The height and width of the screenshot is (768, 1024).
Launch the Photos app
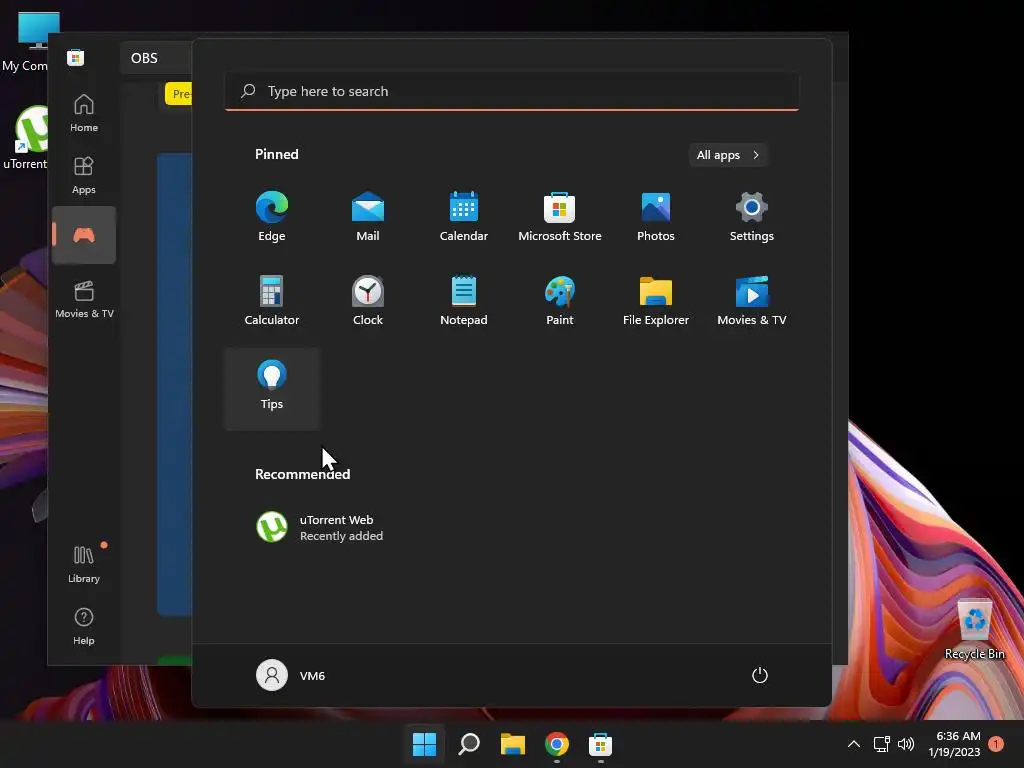point(656,216)
